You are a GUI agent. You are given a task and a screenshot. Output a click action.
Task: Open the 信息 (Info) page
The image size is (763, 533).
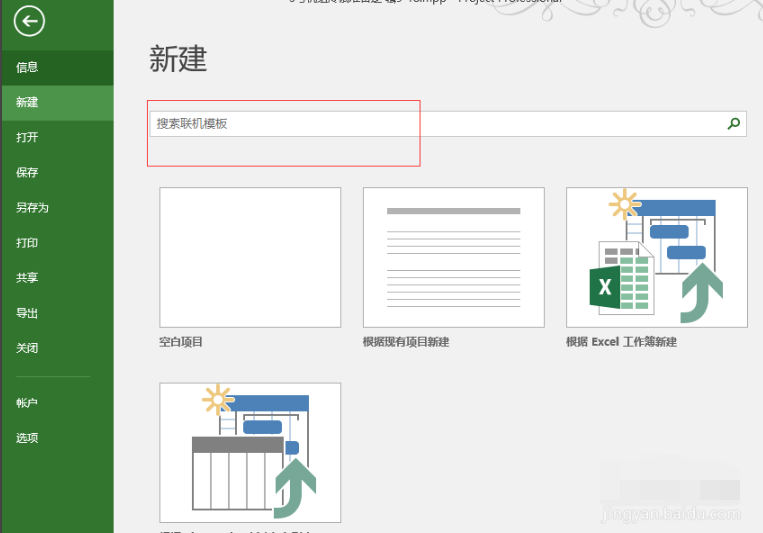point(27,67)
